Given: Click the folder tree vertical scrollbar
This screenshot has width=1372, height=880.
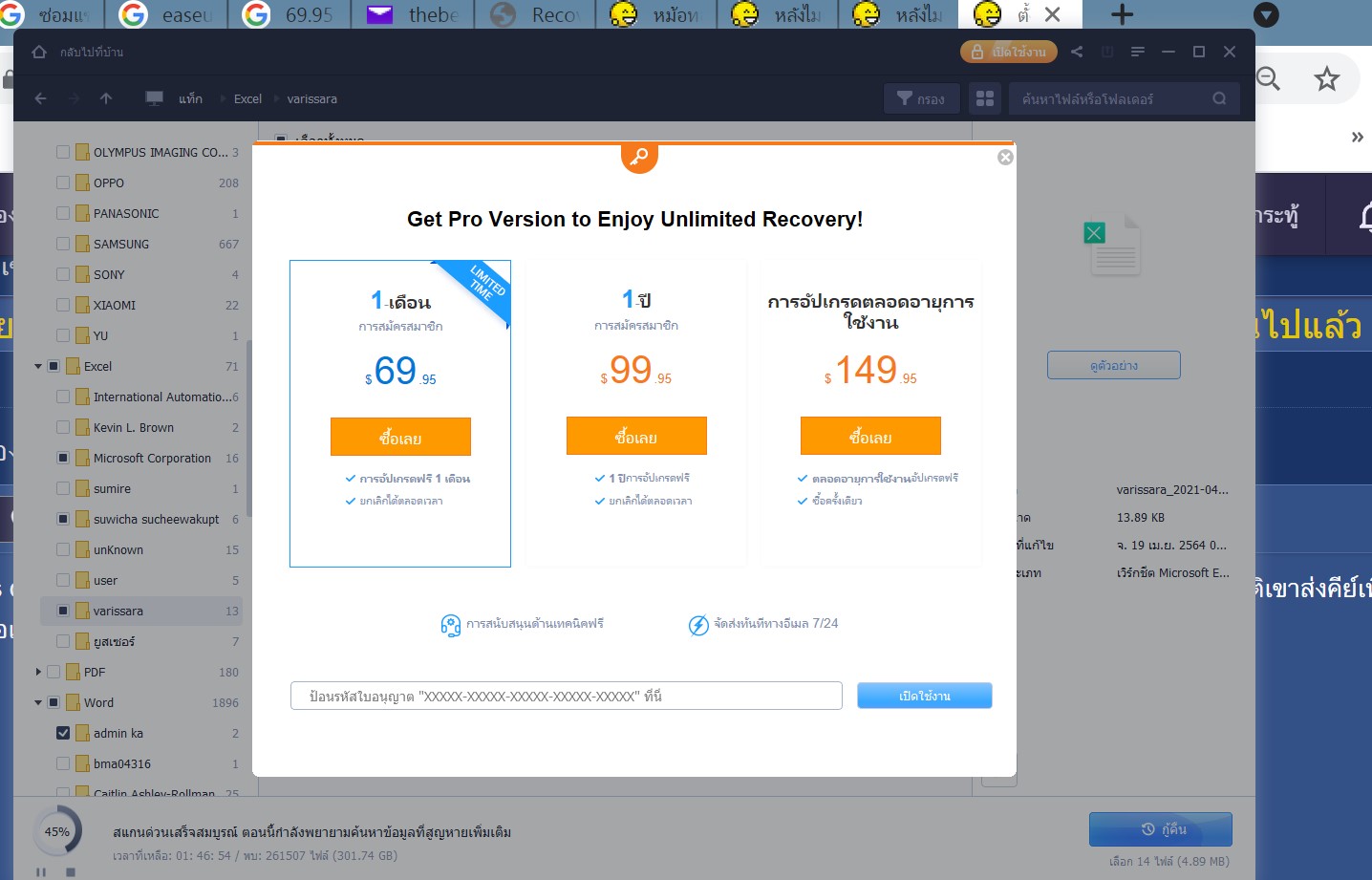Looking at the screenshot, I should 249,428.
